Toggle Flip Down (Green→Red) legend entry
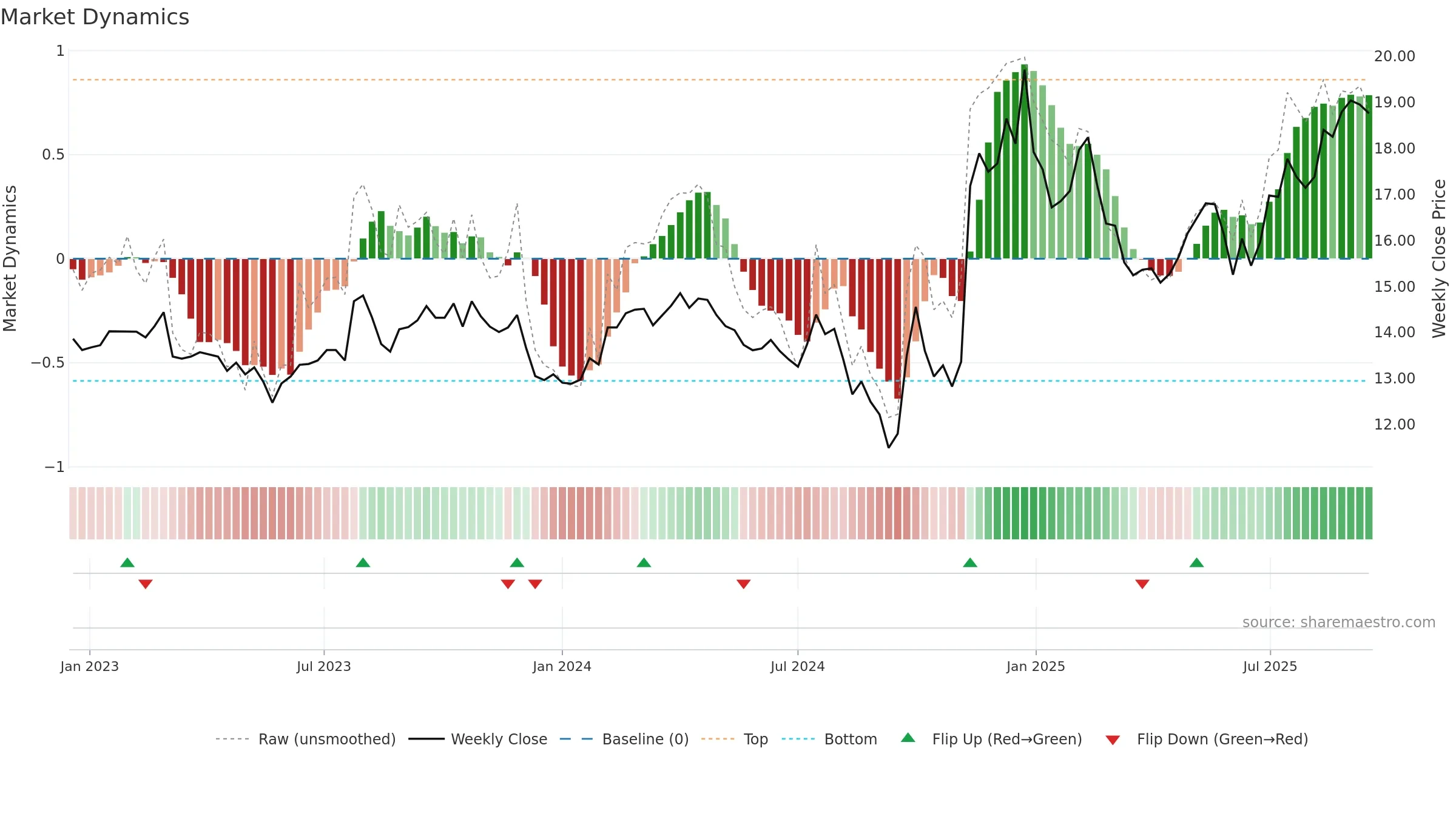1456x819 pixels. point(1207,739)
